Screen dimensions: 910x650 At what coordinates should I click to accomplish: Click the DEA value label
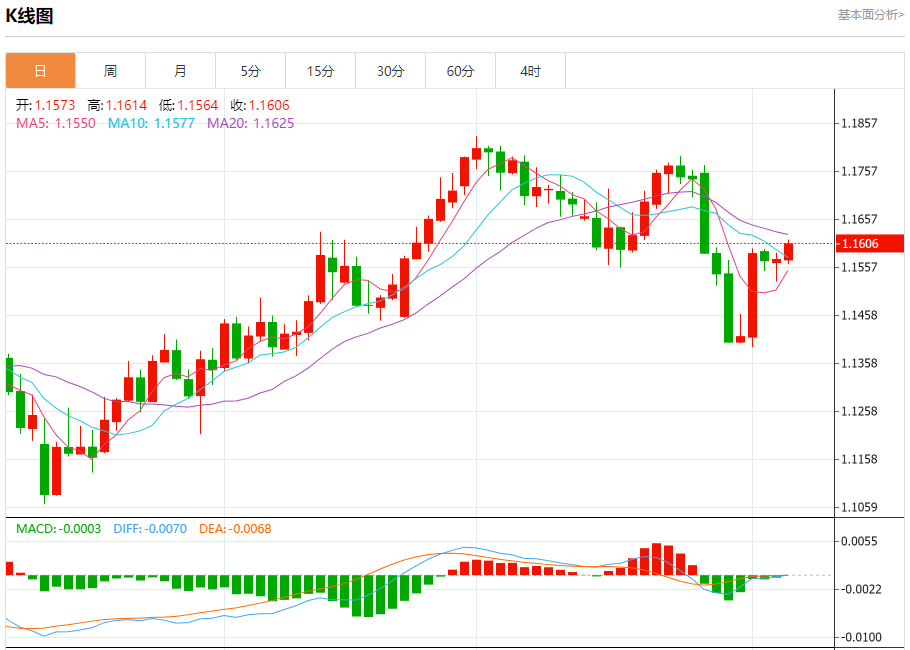[x=235, y=528]
